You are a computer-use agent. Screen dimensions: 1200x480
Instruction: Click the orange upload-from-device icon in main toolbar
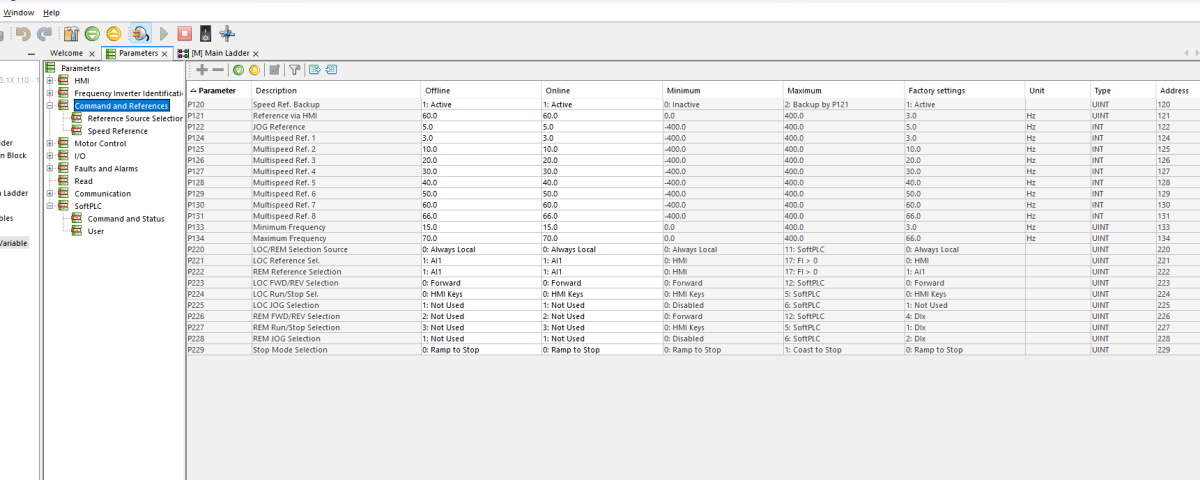(x=114, y=33)
